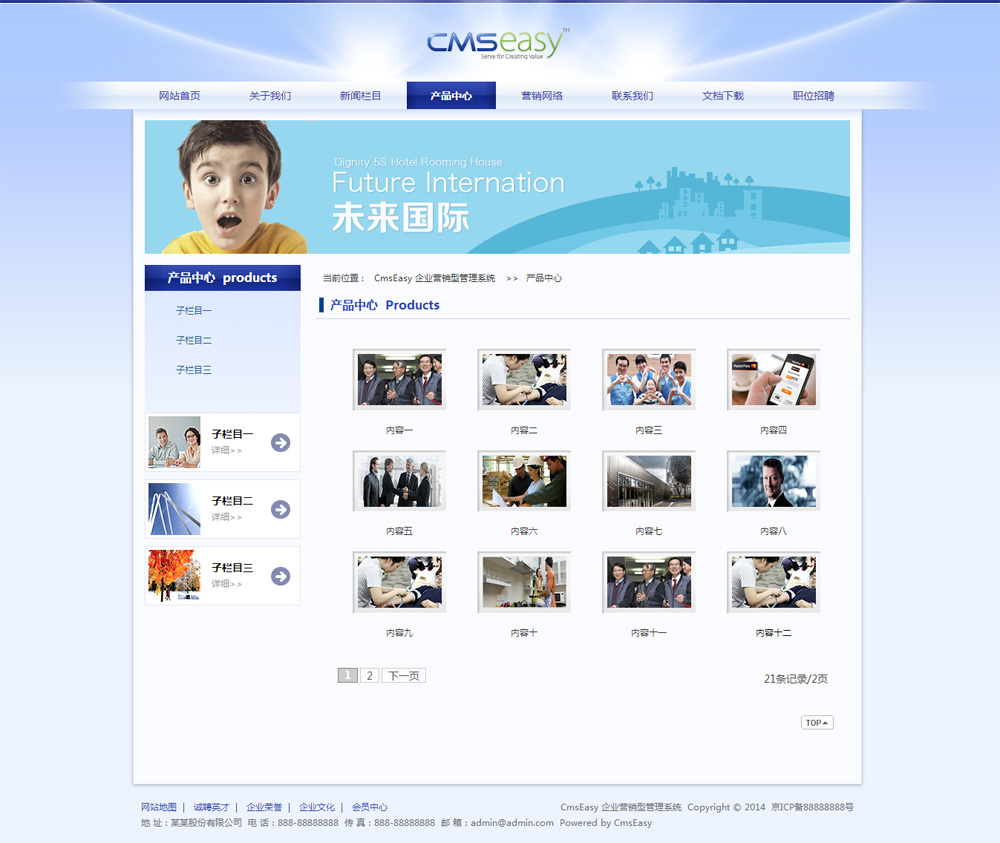
Task: Switch to 新闻栏目 in navigation bar
Action: click(360, 96)
